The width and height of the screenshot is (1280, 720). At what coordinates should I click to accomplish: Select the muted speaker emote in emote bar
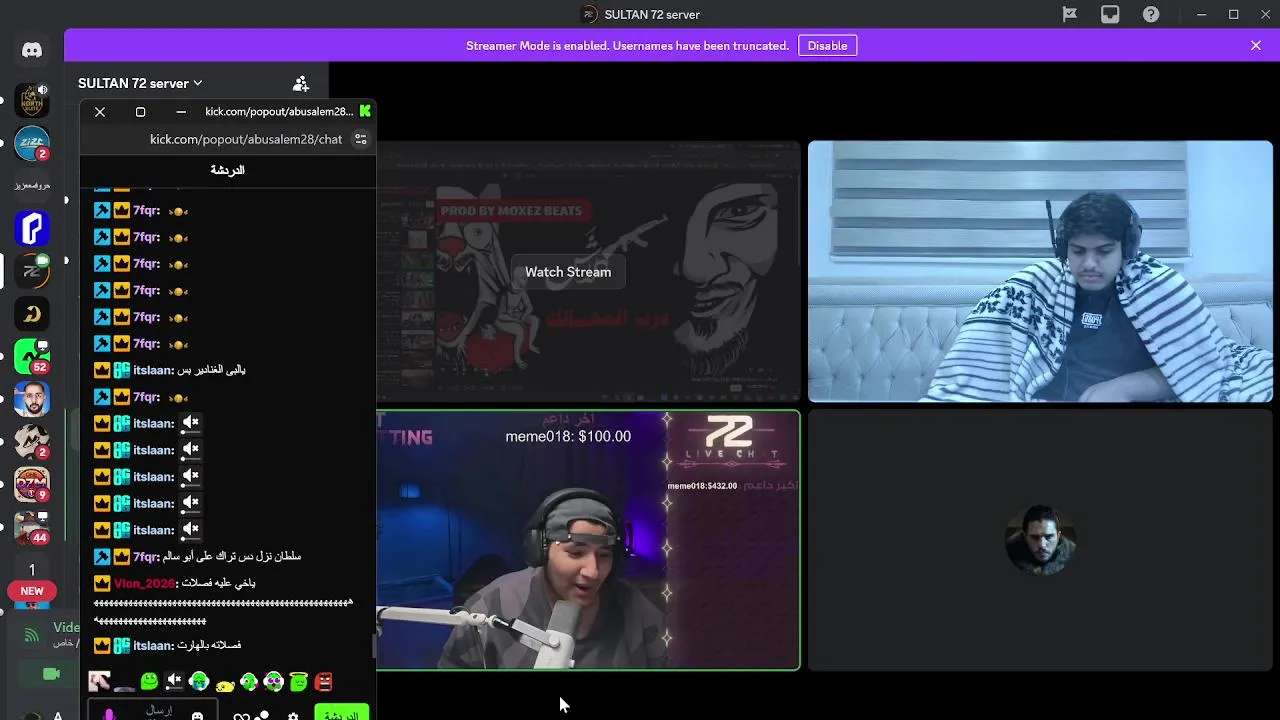coord(174,682)
